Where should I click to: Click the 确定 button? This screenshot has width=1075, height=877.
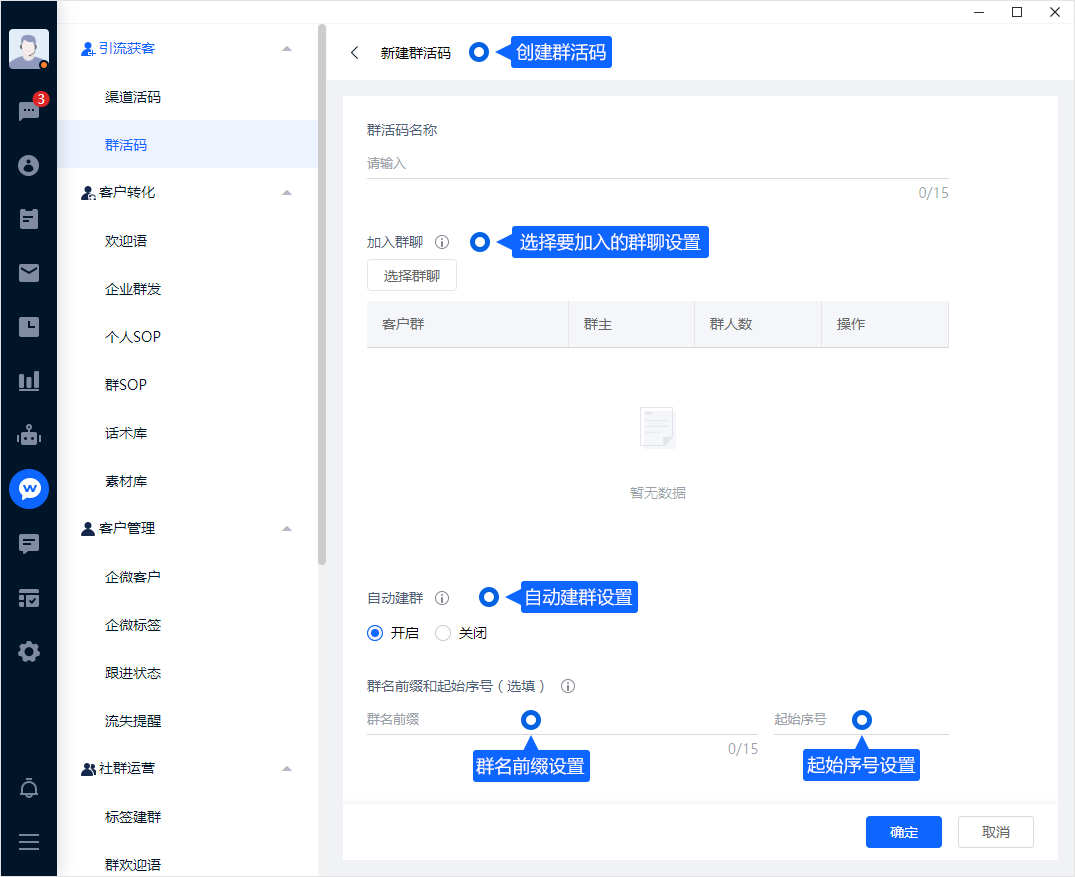(x=904, y=832)
